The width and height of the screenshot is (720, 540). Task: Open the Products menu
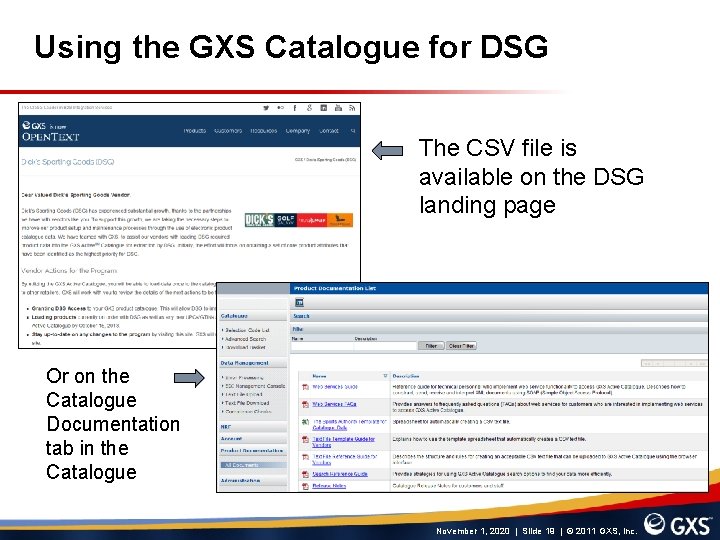[195, 131]
